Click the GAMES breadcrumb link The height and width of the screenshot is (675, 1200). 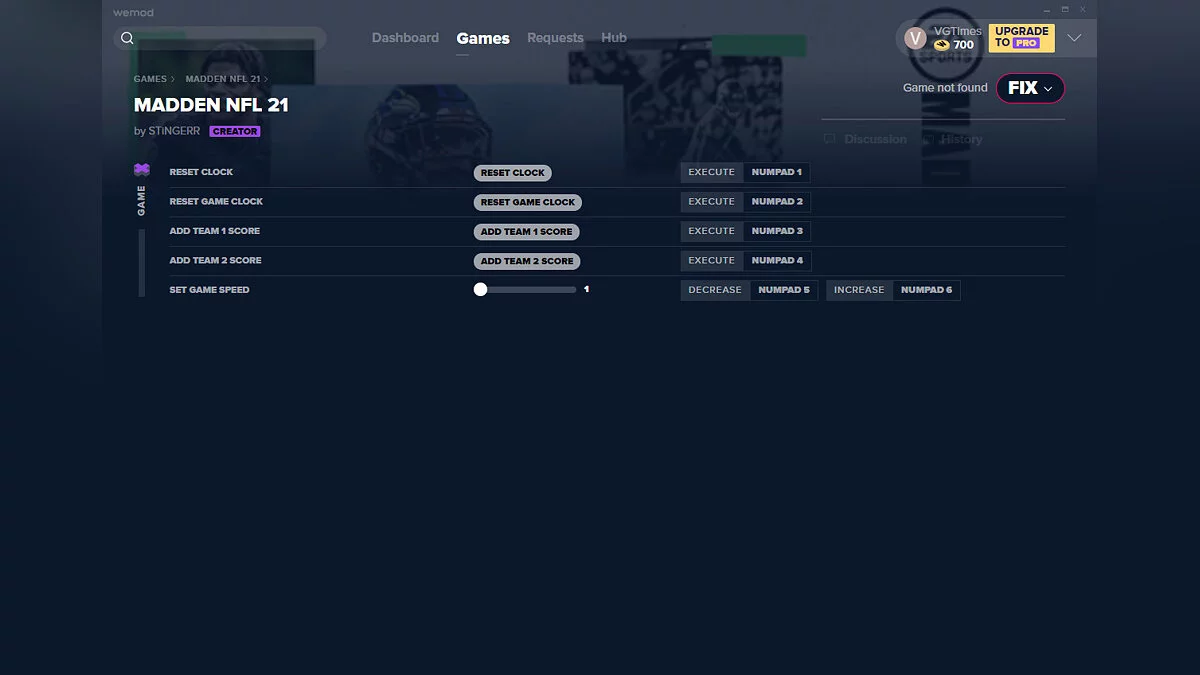coord(150,79)
